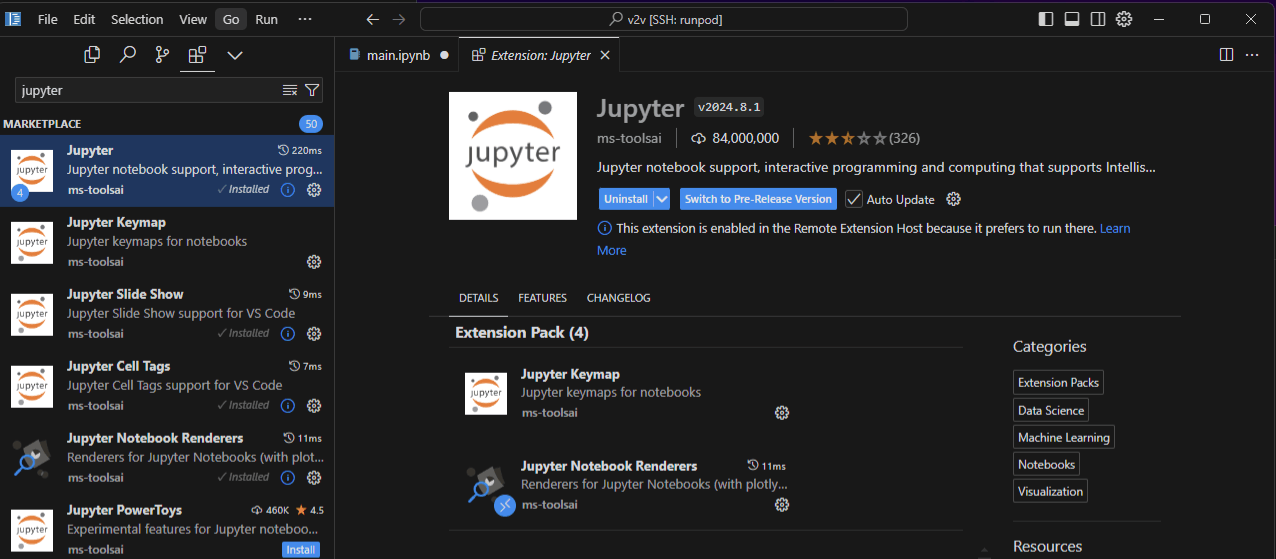The height and width of the screenshot is (559, 1276).
Task: Open the Explorer view icon
Action: 92,55
